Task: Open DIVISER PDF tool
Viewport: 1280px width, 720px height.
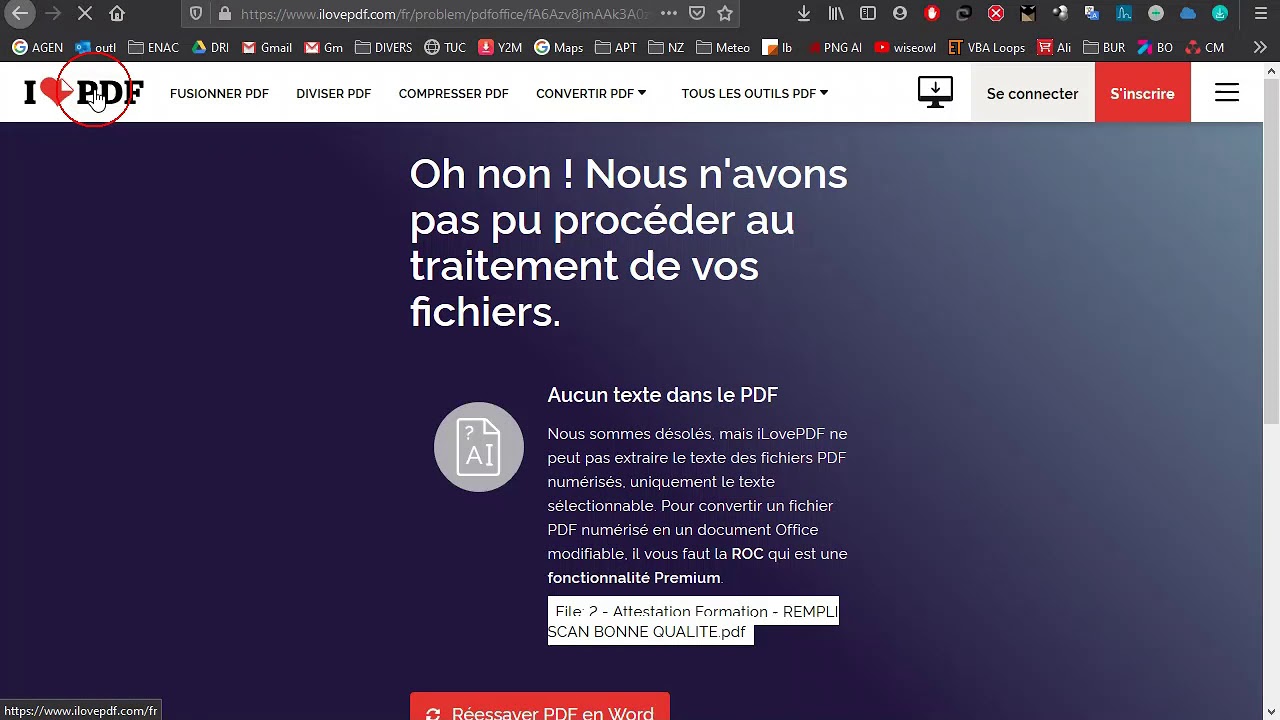Action: coord(333,93)
